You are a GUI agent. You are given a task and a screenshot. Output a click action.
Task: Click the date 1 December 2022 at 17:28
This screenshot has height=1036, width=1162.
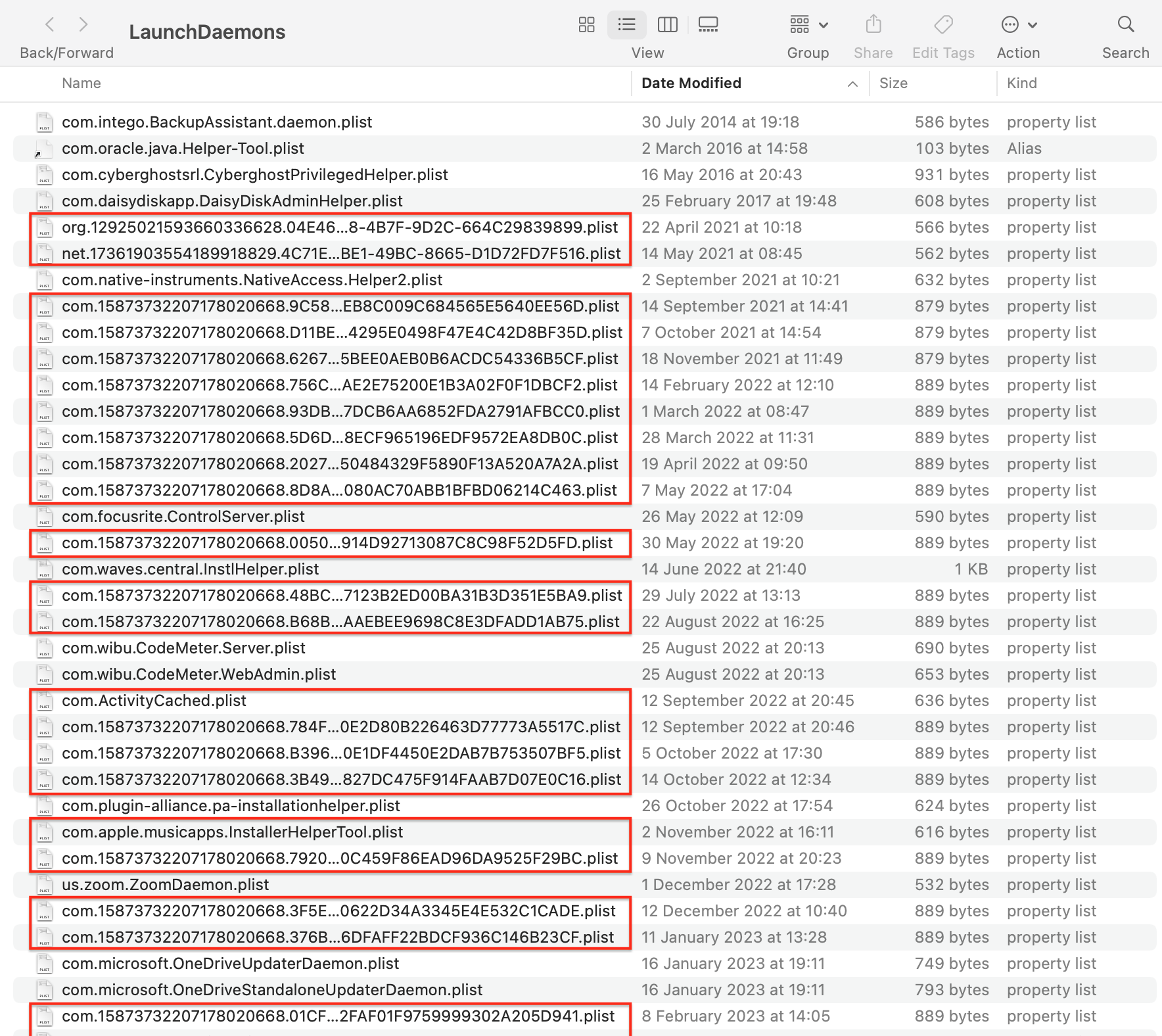[739, 885]
